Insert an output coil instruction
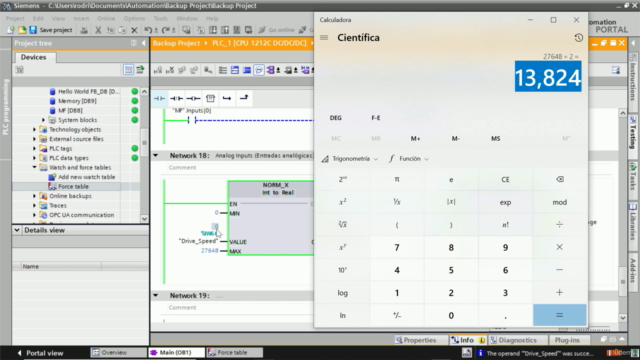The height and width of the screenshot is (360, 640). 193,98
